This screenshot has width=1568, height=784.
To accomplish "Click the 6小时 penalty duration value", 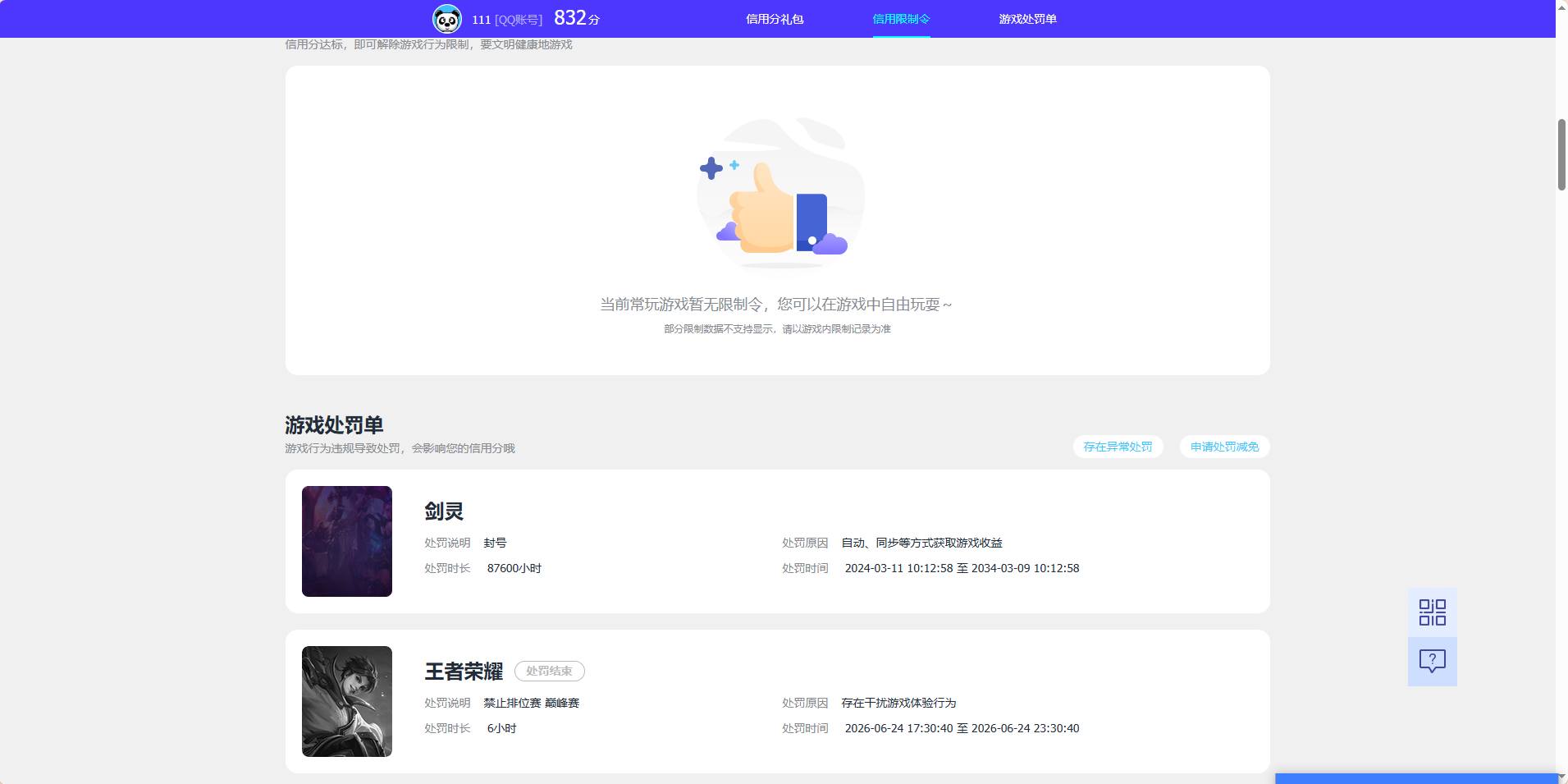I will [502, 728].
